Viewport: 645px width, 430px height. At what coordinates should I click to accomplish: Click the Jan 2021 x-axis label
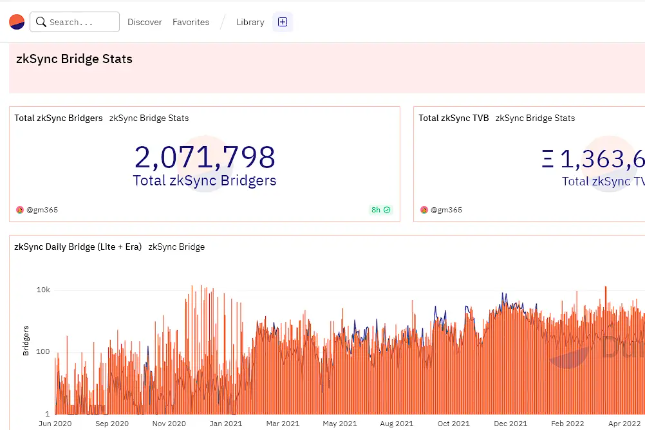pos(226,423)
